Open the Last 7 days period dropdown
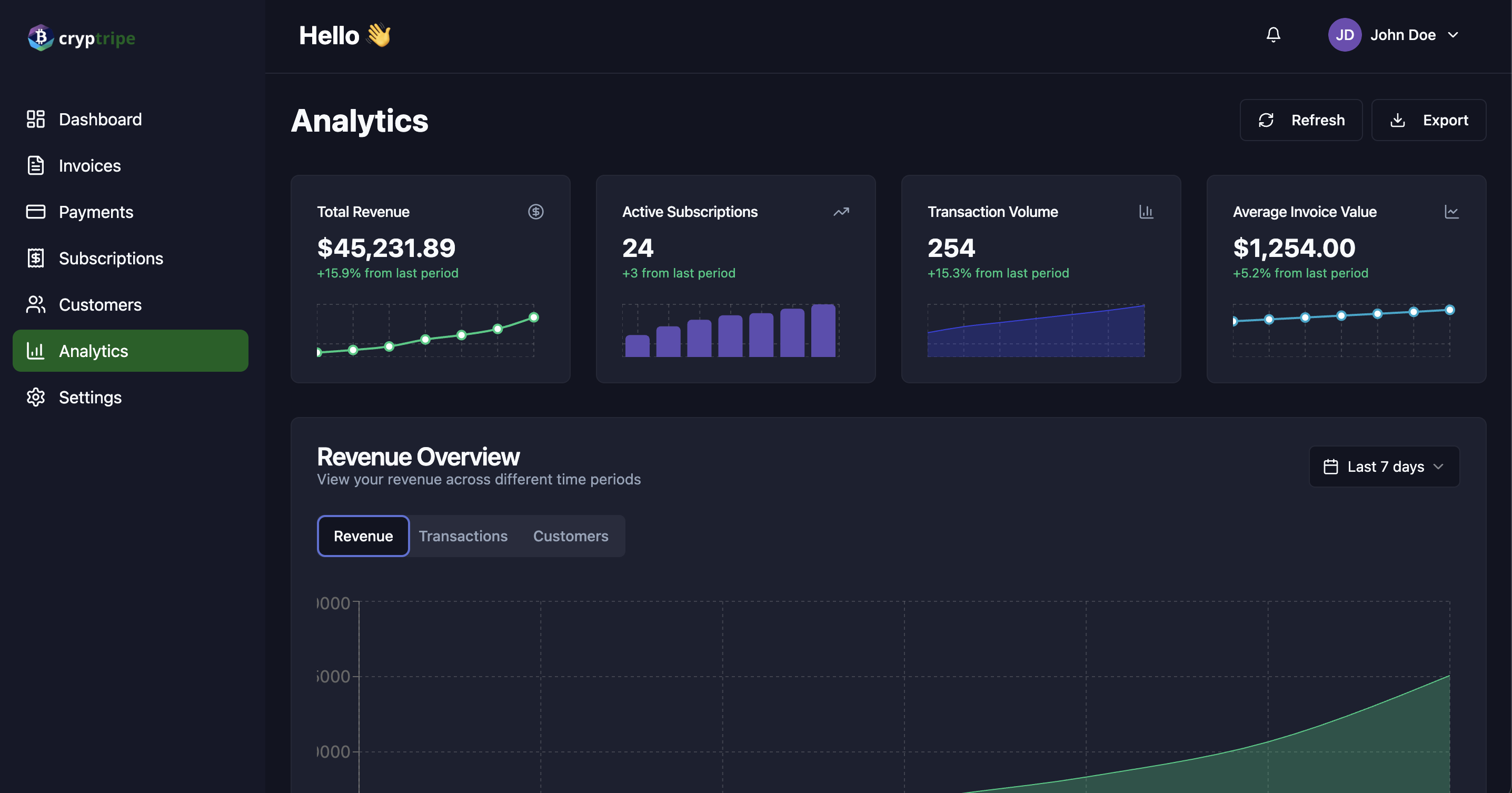This screenshot has width=1512, height=793. (x=1384, y=467)
